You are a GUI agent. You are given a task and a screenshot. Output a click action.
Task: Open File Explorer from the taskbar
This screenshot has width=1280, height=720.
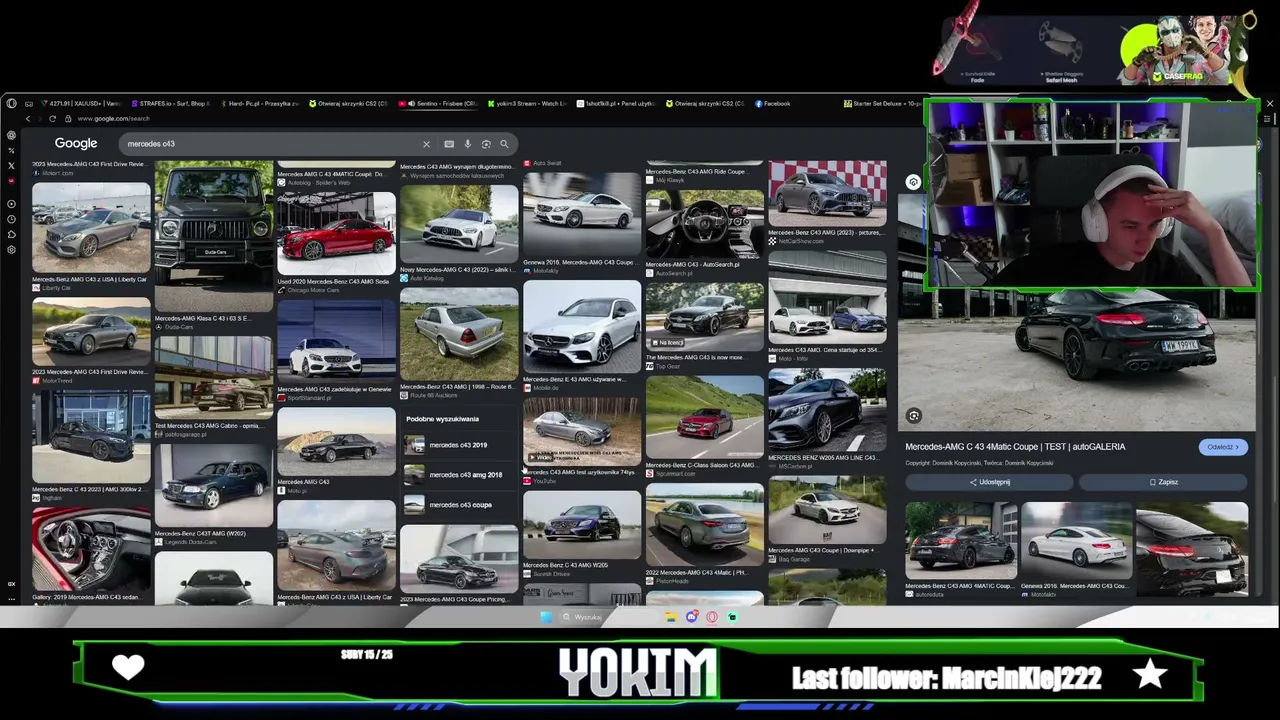671,617
